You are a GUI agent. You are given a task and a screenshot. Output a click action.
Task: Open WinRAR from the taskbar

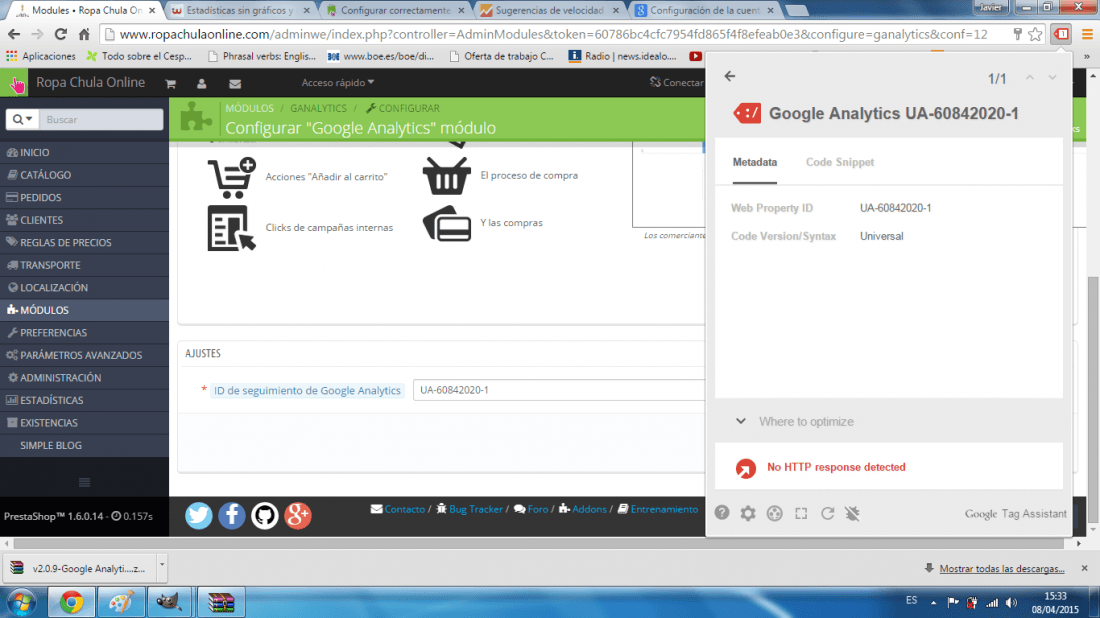[x=221, y=602]
